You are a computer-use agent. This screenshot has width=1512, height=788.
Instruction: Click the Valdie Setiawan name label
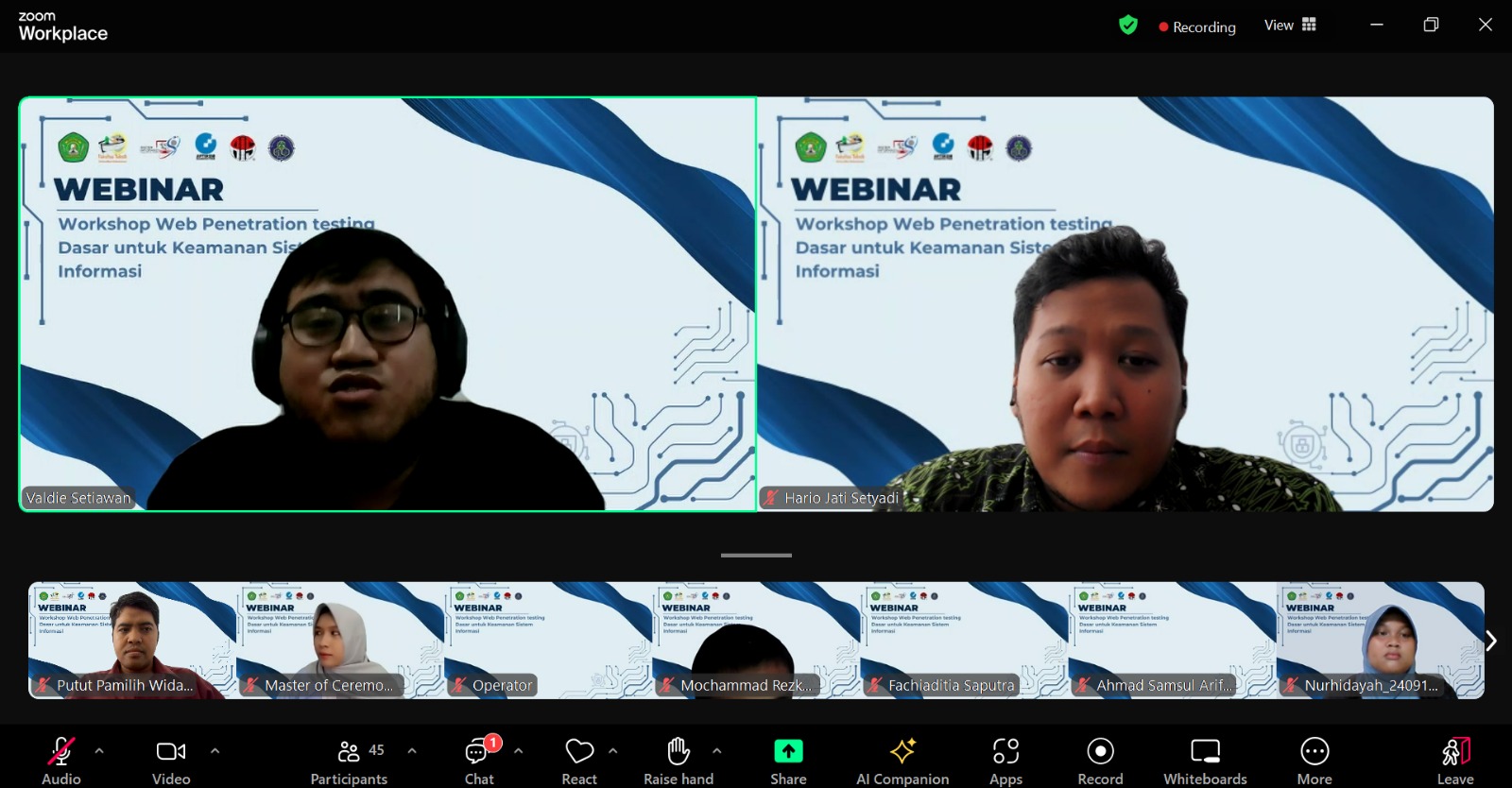pos(78,498)
